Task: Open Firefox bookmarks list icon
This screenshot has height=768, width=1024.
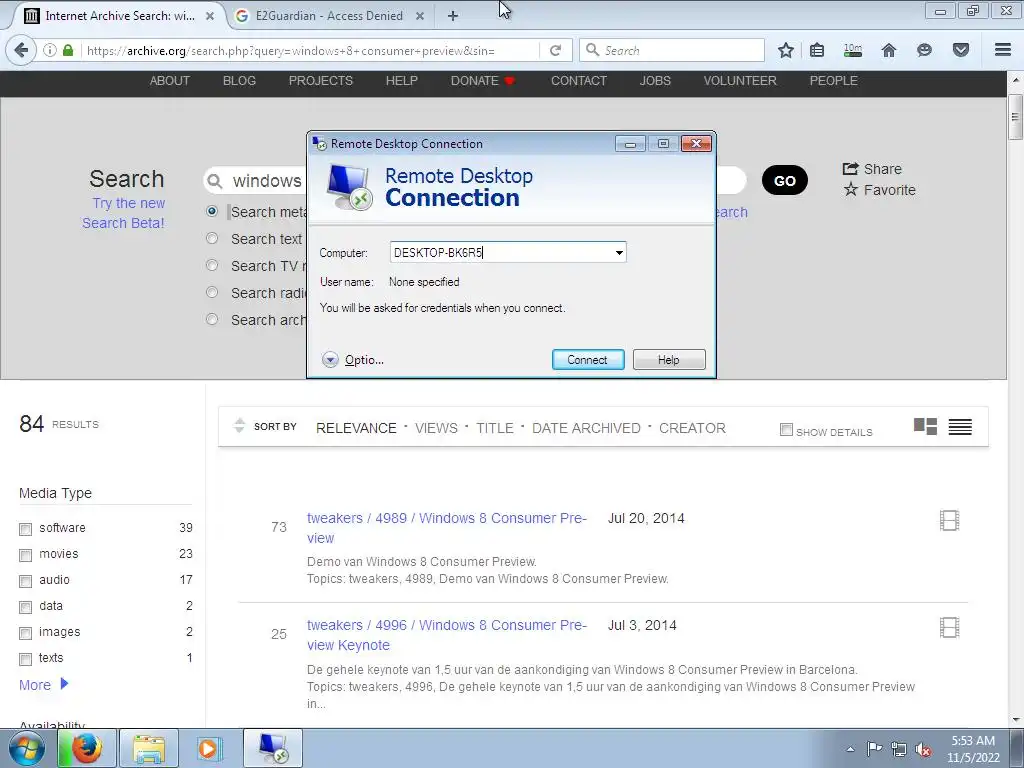Action: coord(817,50)
